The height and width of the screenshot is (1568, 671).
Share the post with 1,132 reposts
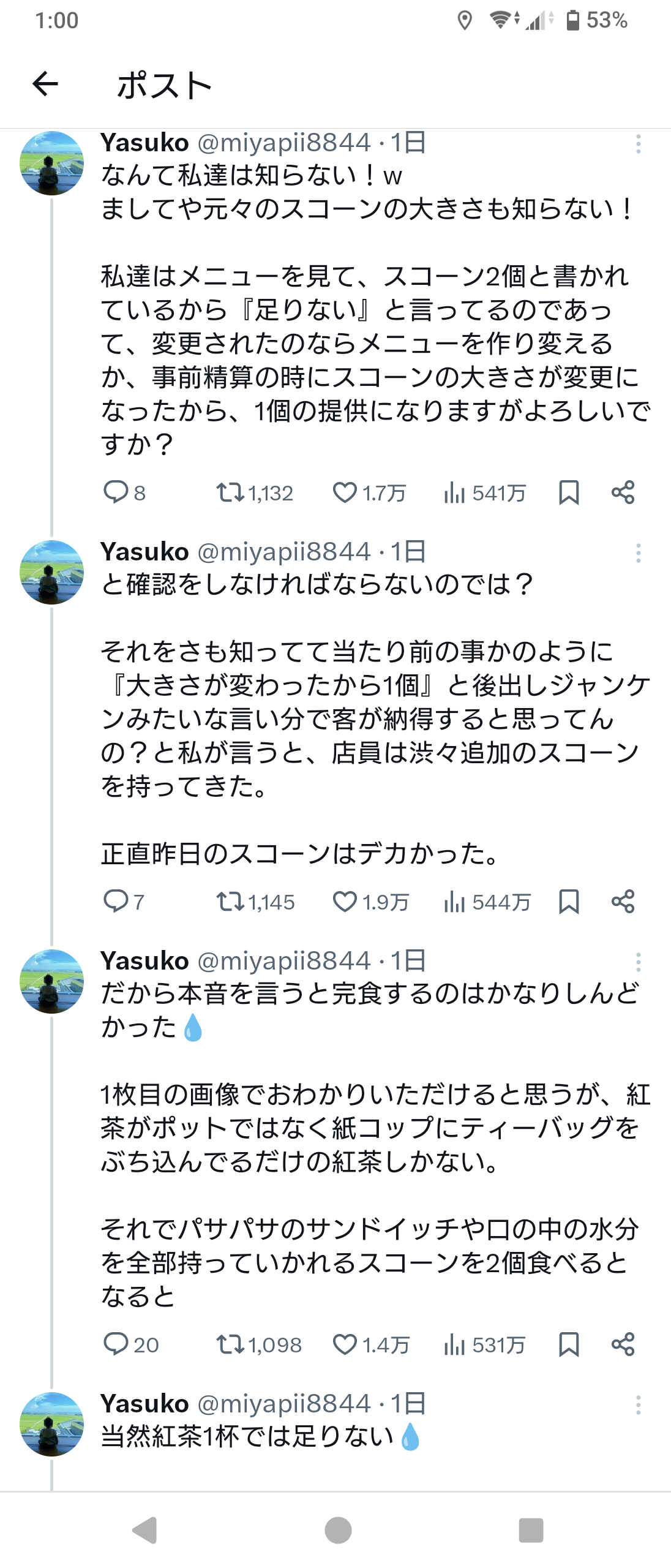[x=623, y=492]
